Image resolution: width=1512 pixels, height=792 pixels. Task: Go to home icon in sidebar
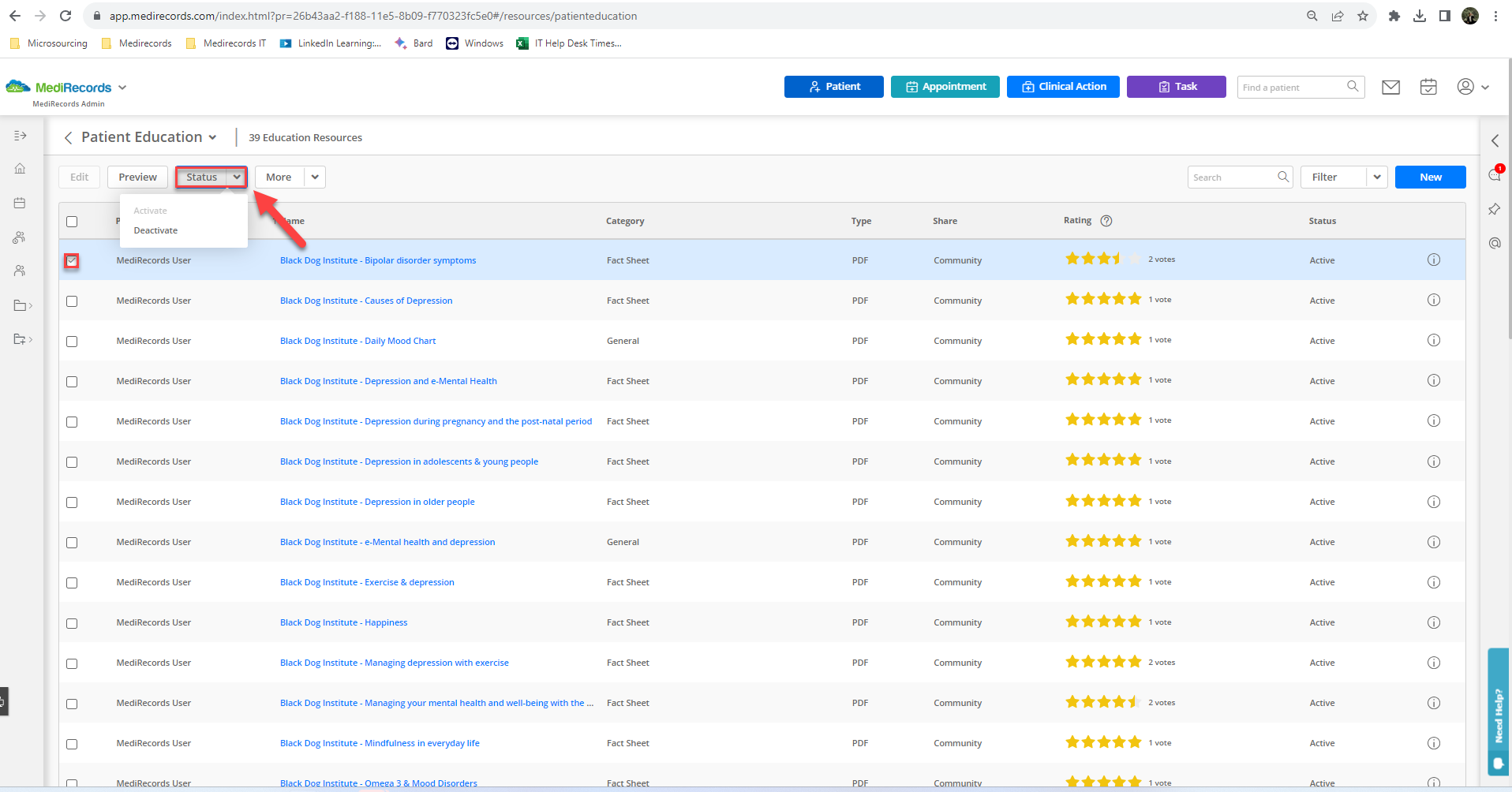point(20,169)
